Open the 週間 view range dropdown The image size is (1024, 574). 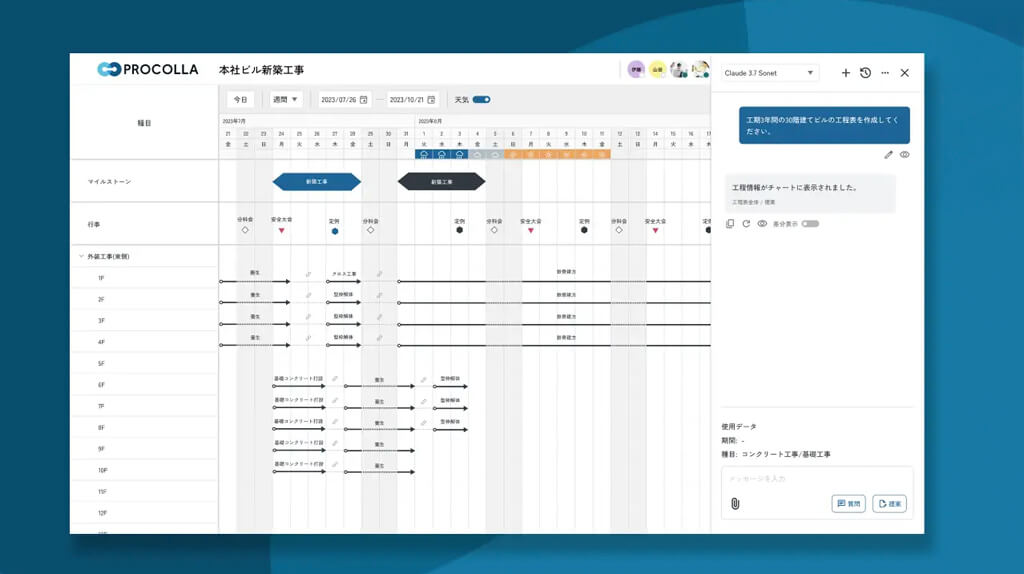coord(285,100)
